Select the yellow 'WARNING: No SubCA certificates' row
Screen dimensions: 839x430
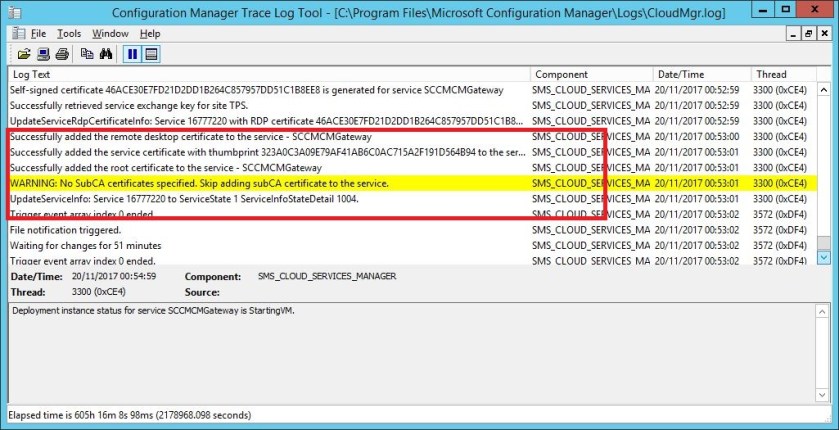pyautogui.click(x=412, y=183)
